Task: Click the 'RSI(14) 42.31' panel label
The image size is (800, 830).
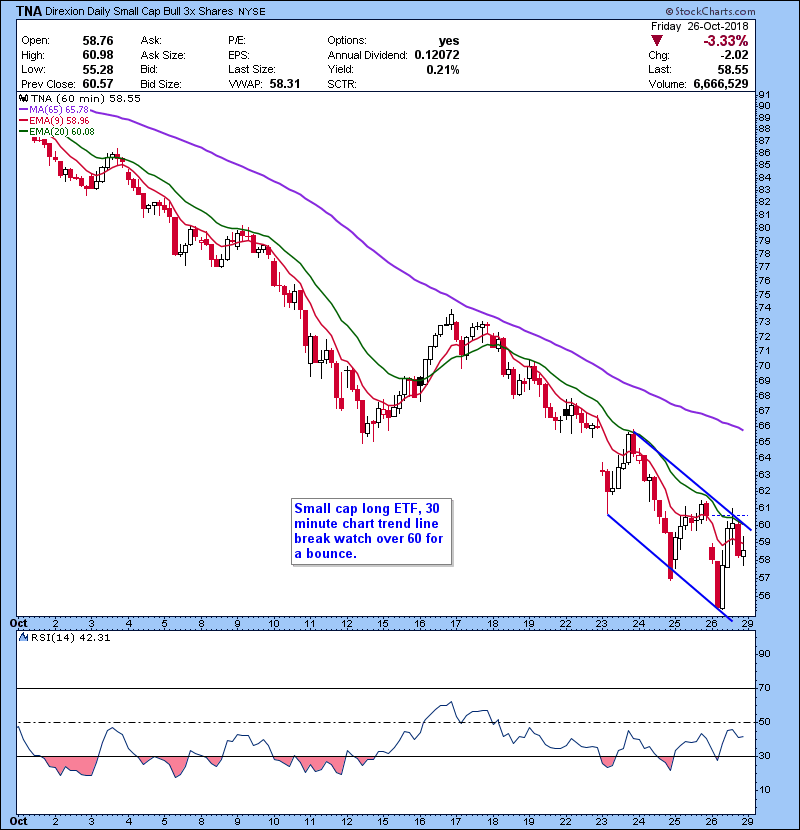Action: pos(70,637)
